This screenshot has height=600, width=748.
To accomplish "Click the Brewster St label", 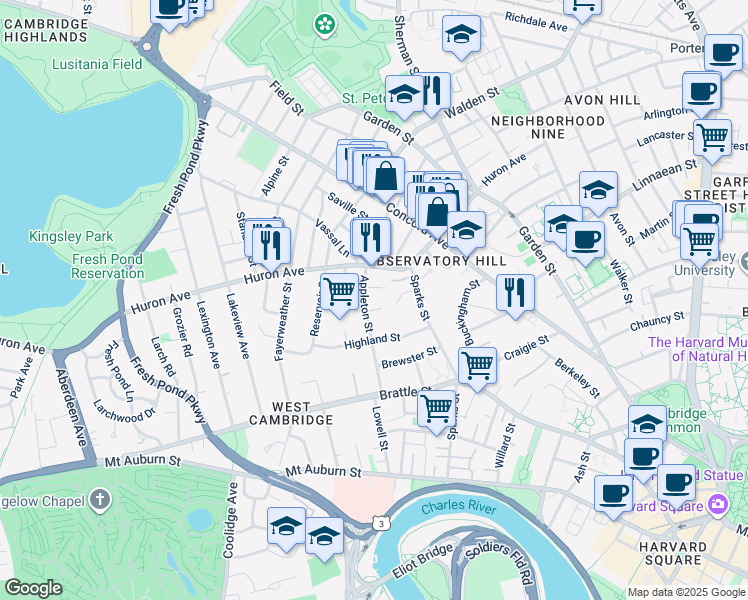I will point(409,358).
